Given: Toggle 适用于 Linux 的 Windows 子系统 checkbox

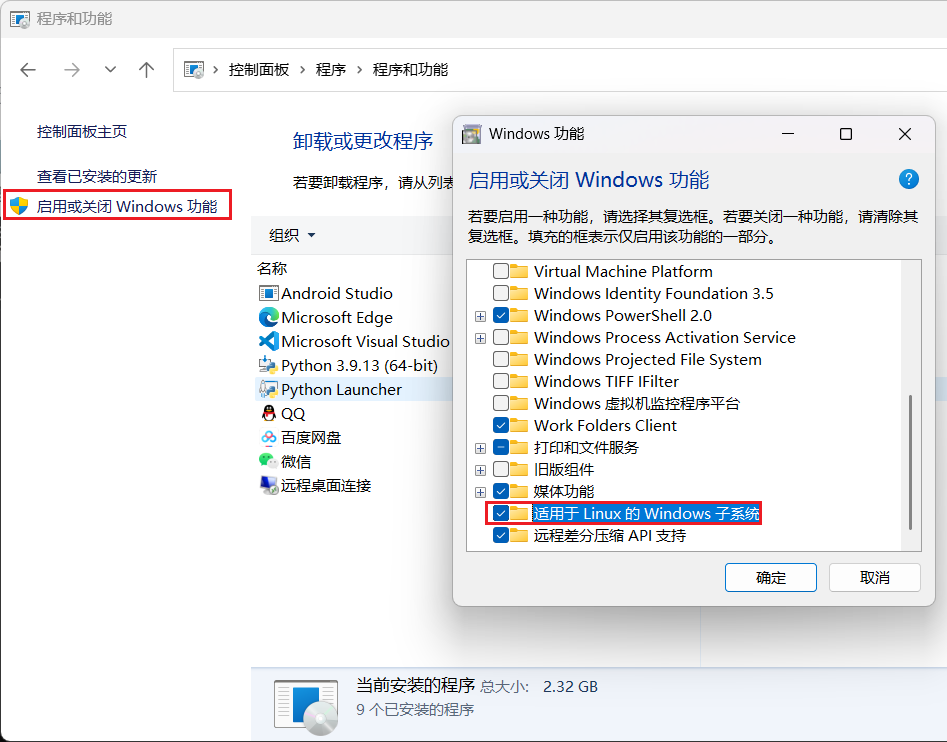Looking at the screenshot, I should tap(501, 513).
